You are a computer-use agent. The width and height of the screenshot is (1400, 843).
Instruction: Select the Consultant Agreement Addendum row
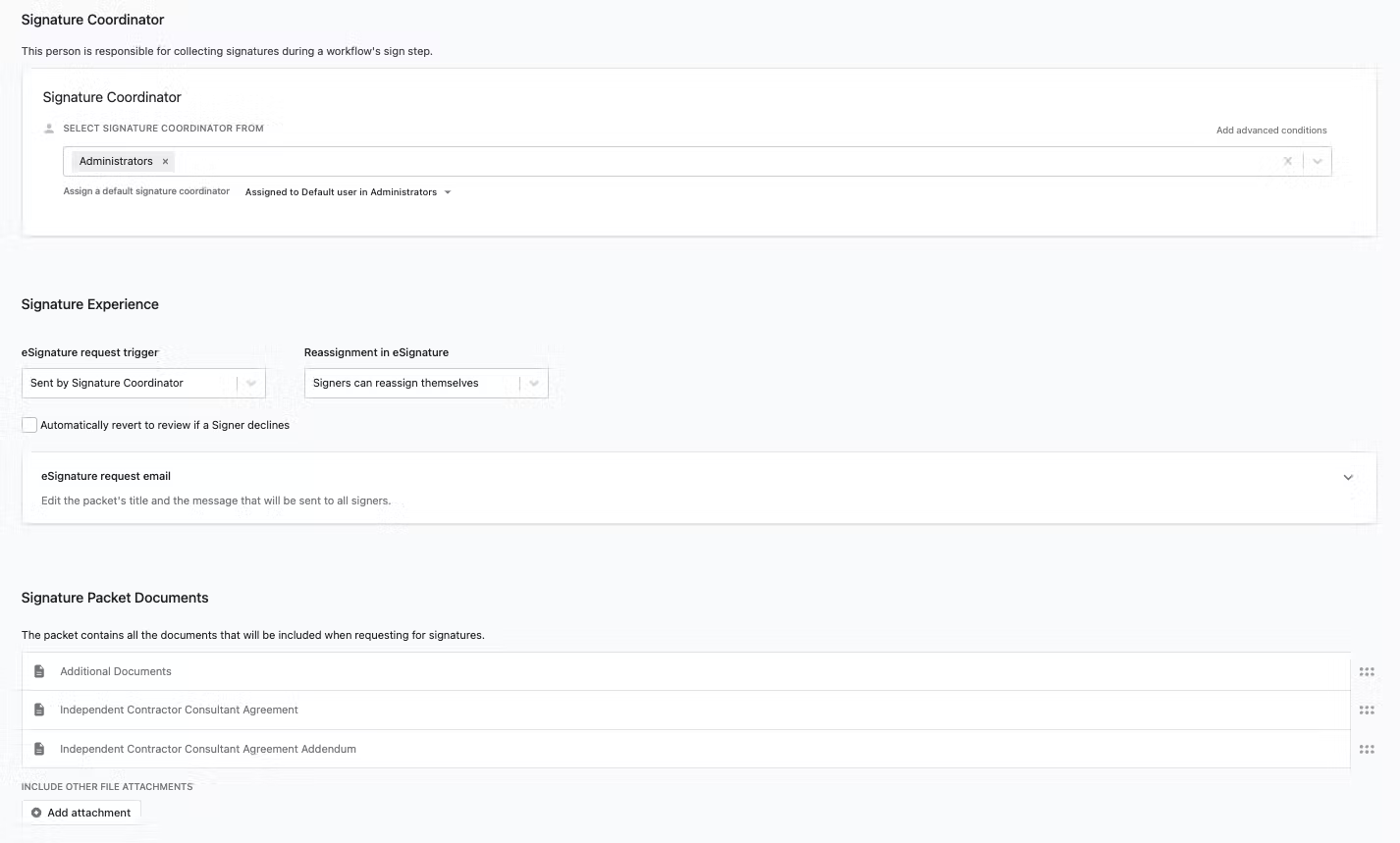tap(685, 749)
